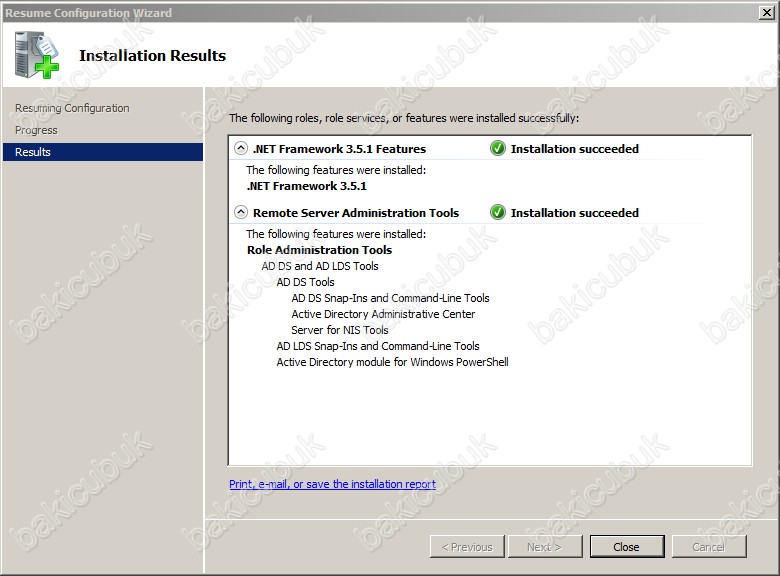The image size is (780, 576).
Task: Click the disabled Cancel button
Action: [709, 547]
